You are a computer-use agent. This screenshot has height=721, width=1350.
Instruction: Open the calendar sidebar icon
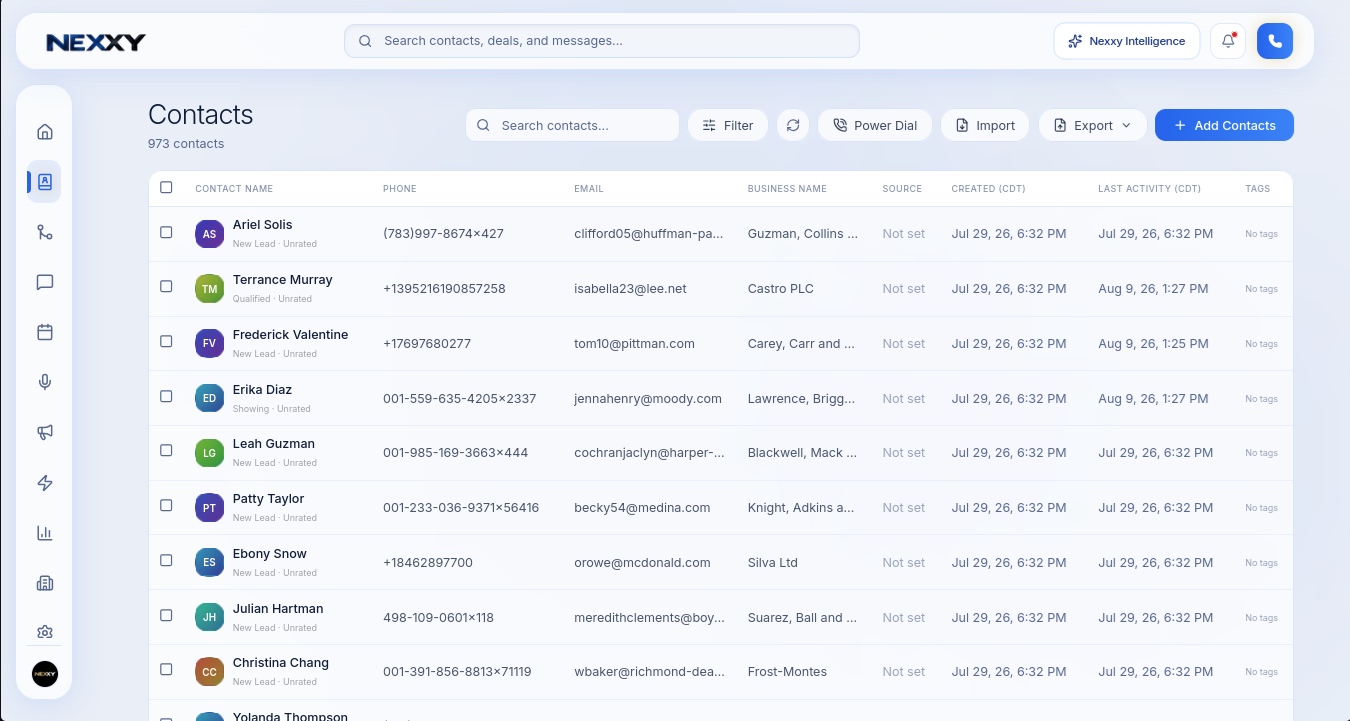click(x=44, y=332)
